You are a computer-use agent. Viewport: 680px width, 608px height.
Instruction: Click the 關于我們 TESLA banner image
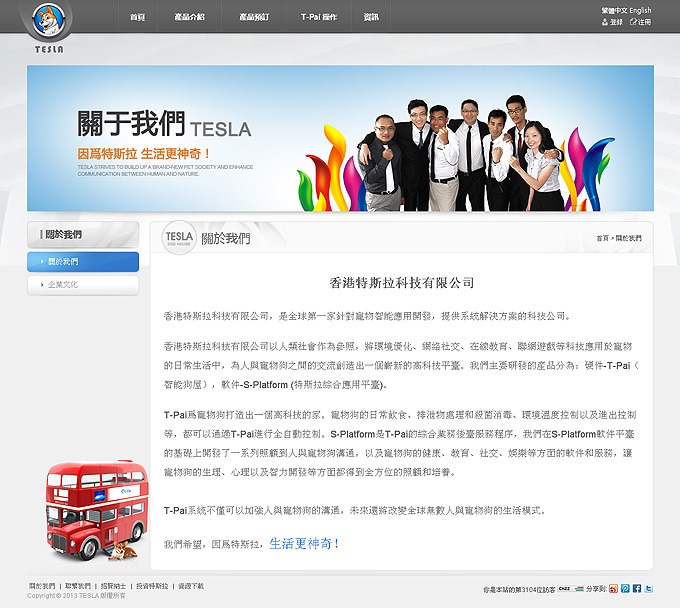pos(340,138)
